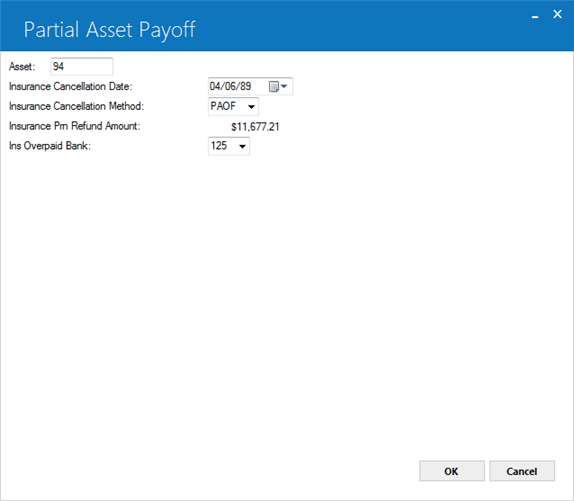574x501 pixels.
Task: Close the Partial Asset Payoff window
Action: pos(557,15)
